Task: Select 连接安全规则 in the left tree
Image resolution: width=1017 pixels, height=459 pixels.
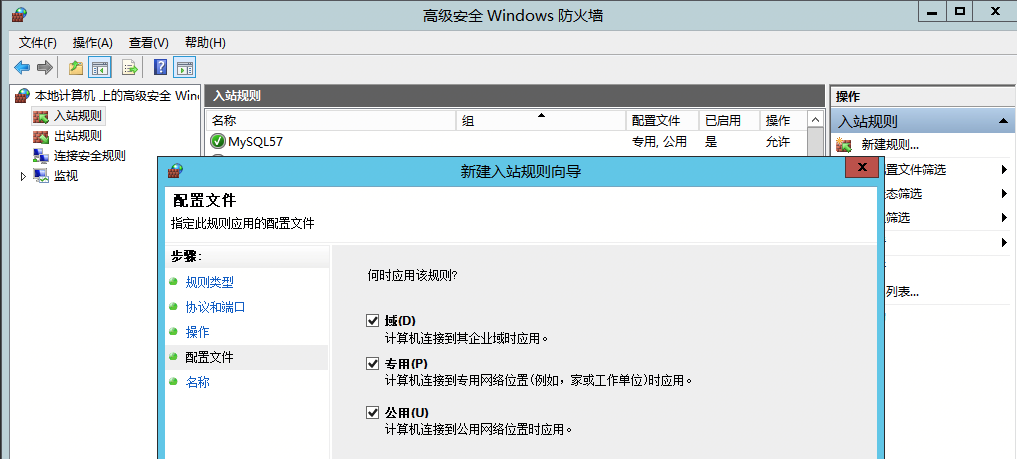Action: coord(90,156)
